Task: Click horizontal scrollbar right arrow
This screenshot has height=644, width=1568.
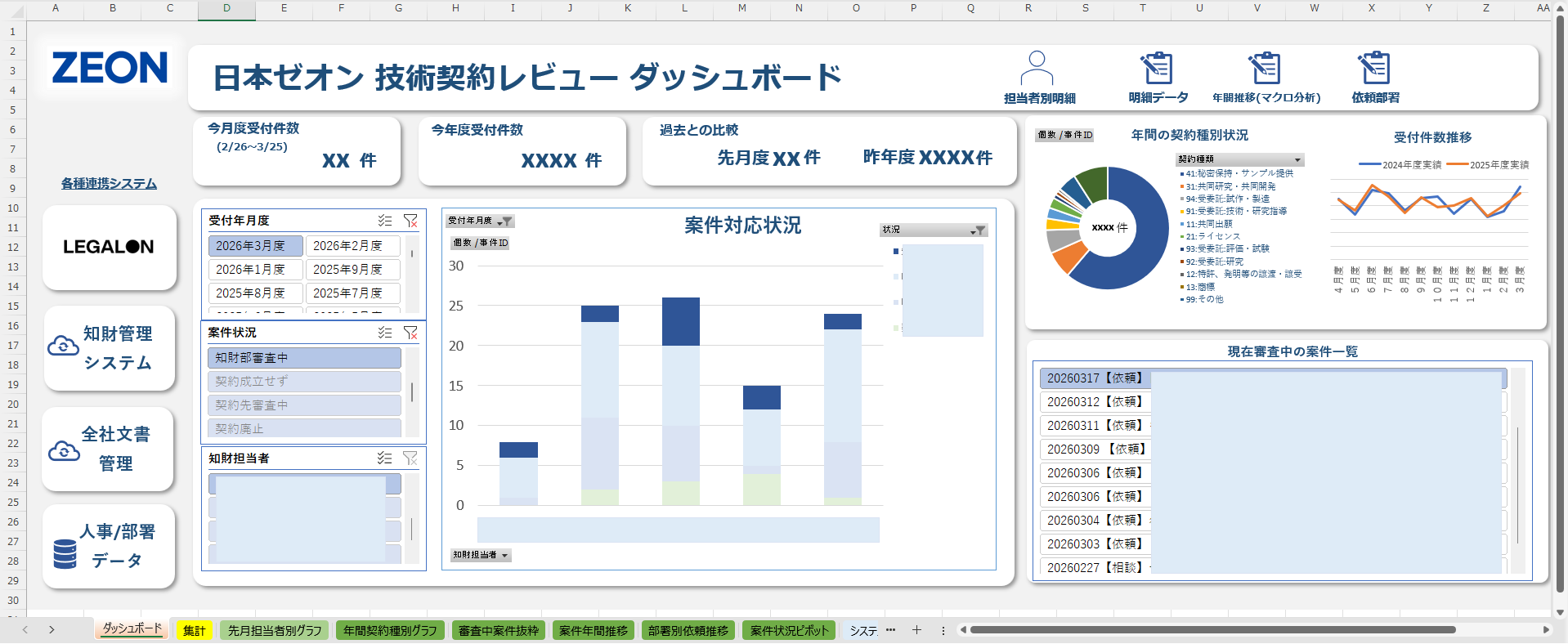Action: click(x=1546, y=630)
